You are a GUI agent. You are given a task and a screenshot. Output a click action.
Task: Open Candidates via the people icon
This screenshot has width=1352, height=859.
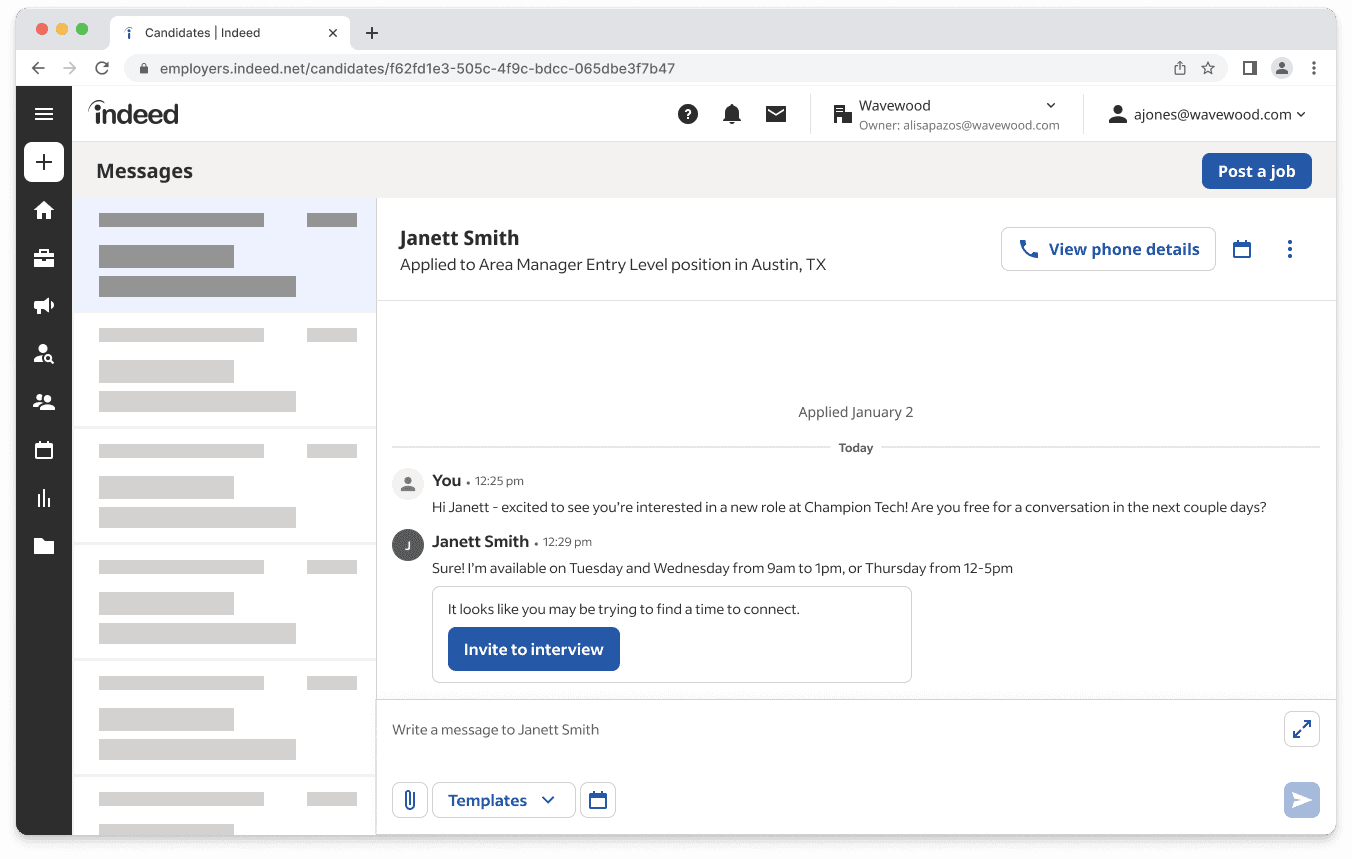tap(44, 402)
